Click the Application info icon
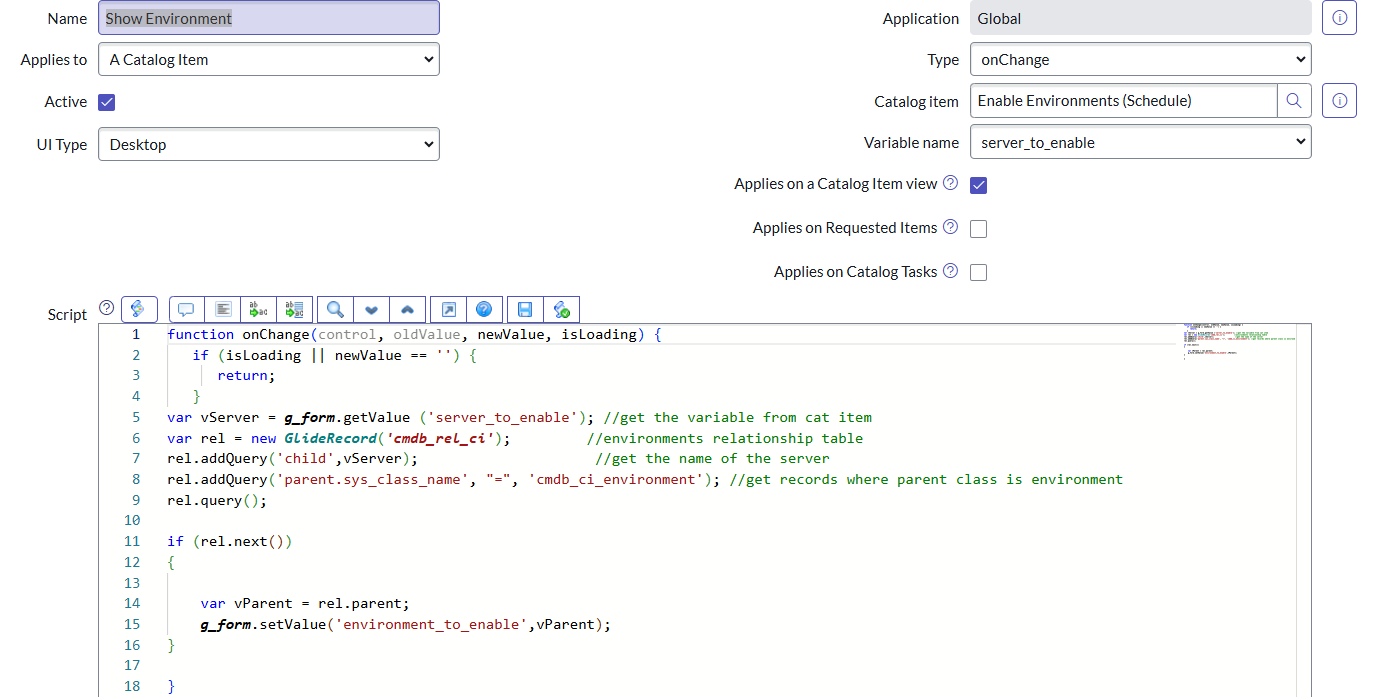The image size is (1375, 697). tap(1339, 18)
